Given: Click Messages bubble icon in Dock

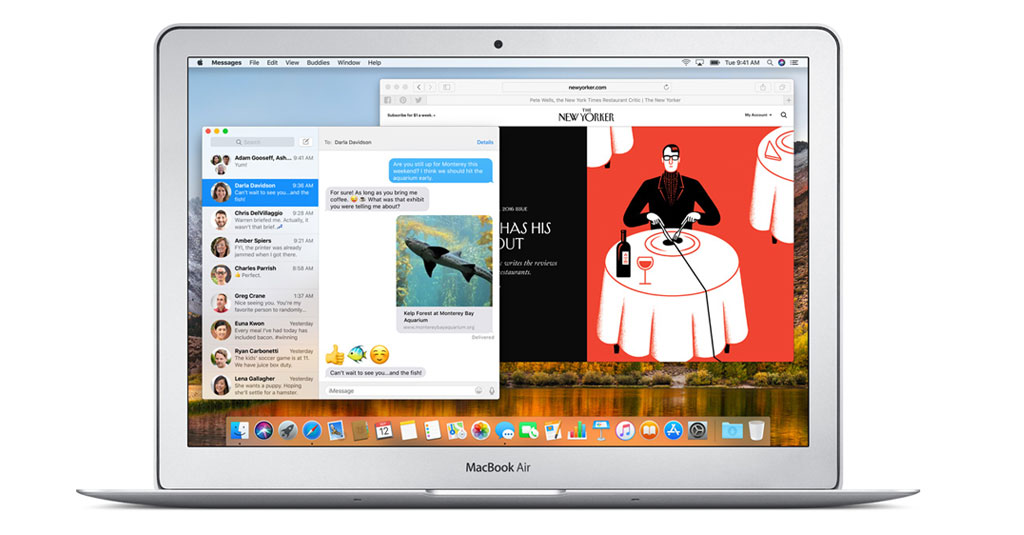Looking at the screenshot, I should click(x=505, y=430).
